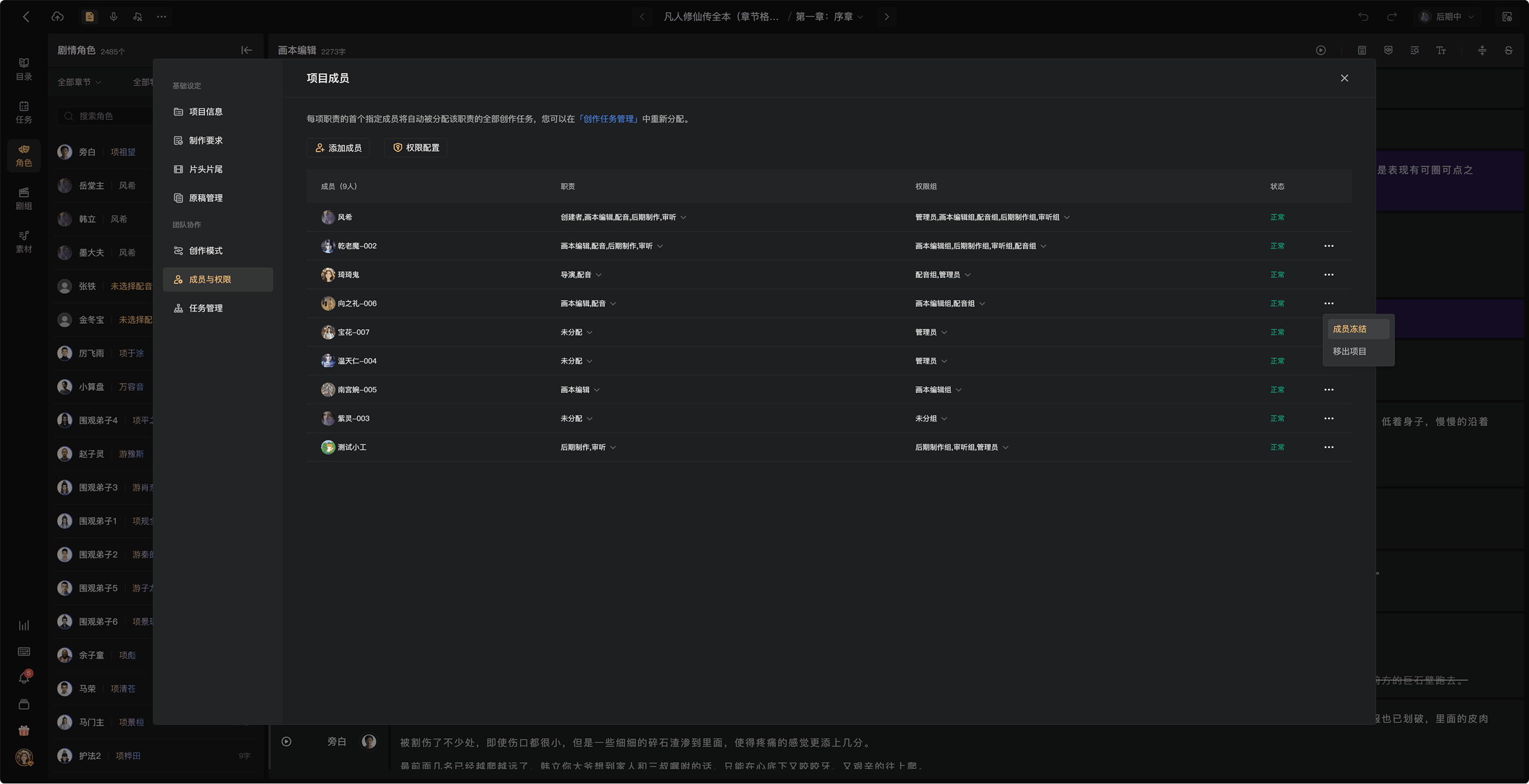Expand 职责 dropdown for 风希
The height and width of the screenshot is (784, 1529).
683,217
